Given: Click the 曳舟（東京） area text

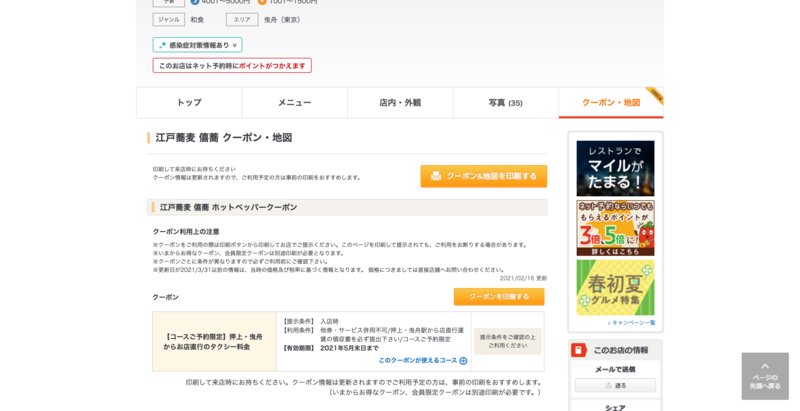Looking at the screenshot, I should [x=282, y=20].
